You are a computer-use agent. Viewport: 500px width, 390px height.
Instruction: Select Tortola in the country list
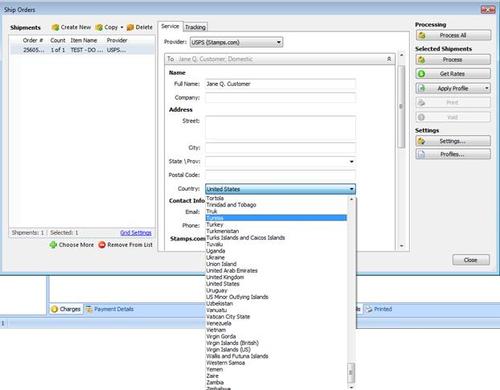pyautogui.click(x=276, y=198)
